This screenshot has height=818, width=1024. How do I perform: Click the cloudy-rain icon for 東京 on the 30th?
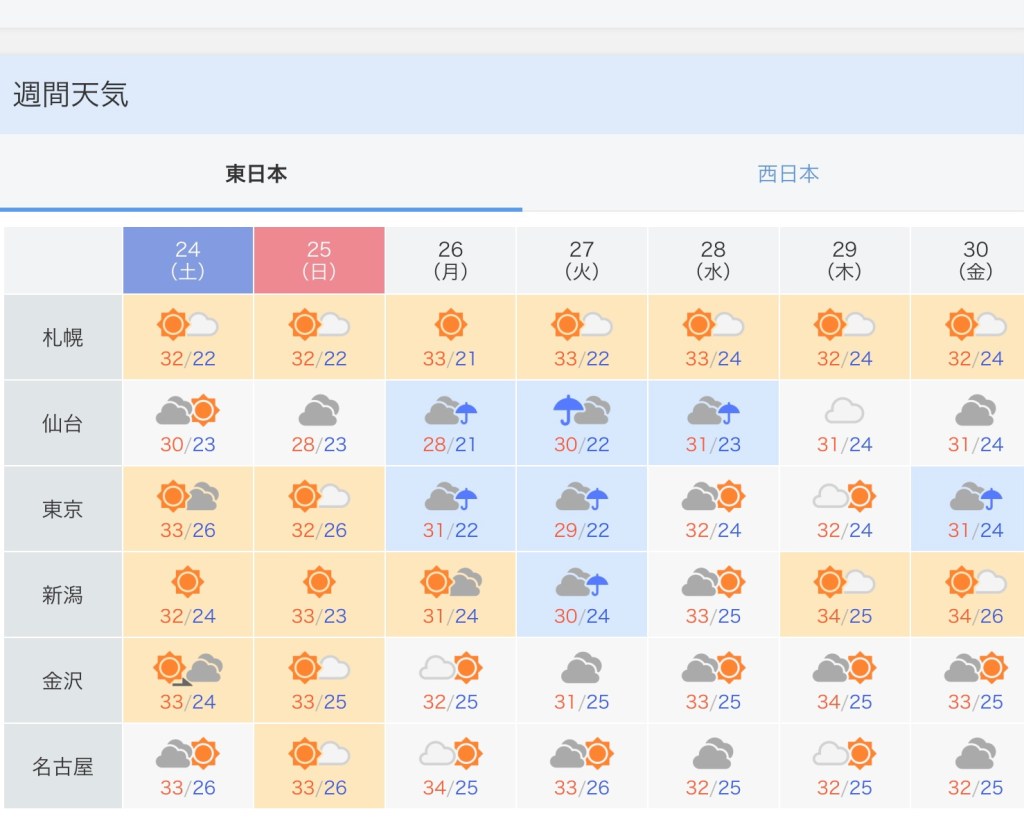tap(975, 496)
